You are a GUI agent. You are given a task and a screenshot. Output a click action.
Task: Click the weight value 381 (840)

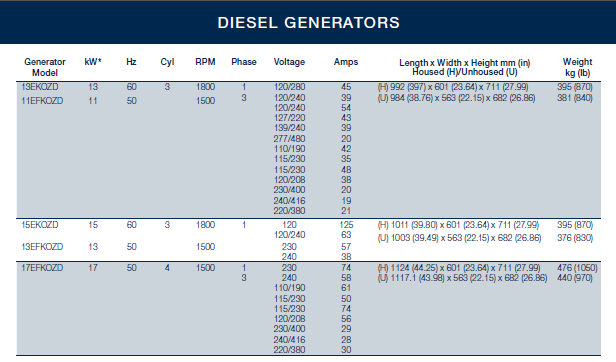(x=575, y=98)
